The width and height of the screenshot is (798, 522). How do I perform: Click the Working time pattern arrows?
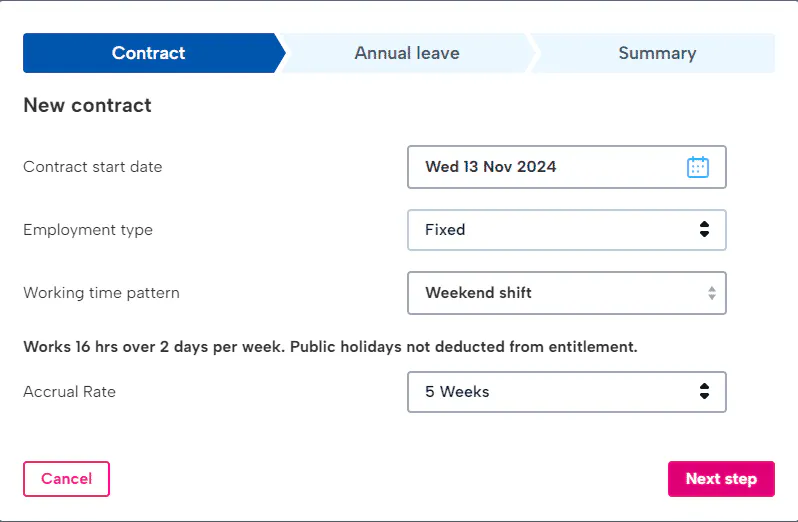[711, 293]
